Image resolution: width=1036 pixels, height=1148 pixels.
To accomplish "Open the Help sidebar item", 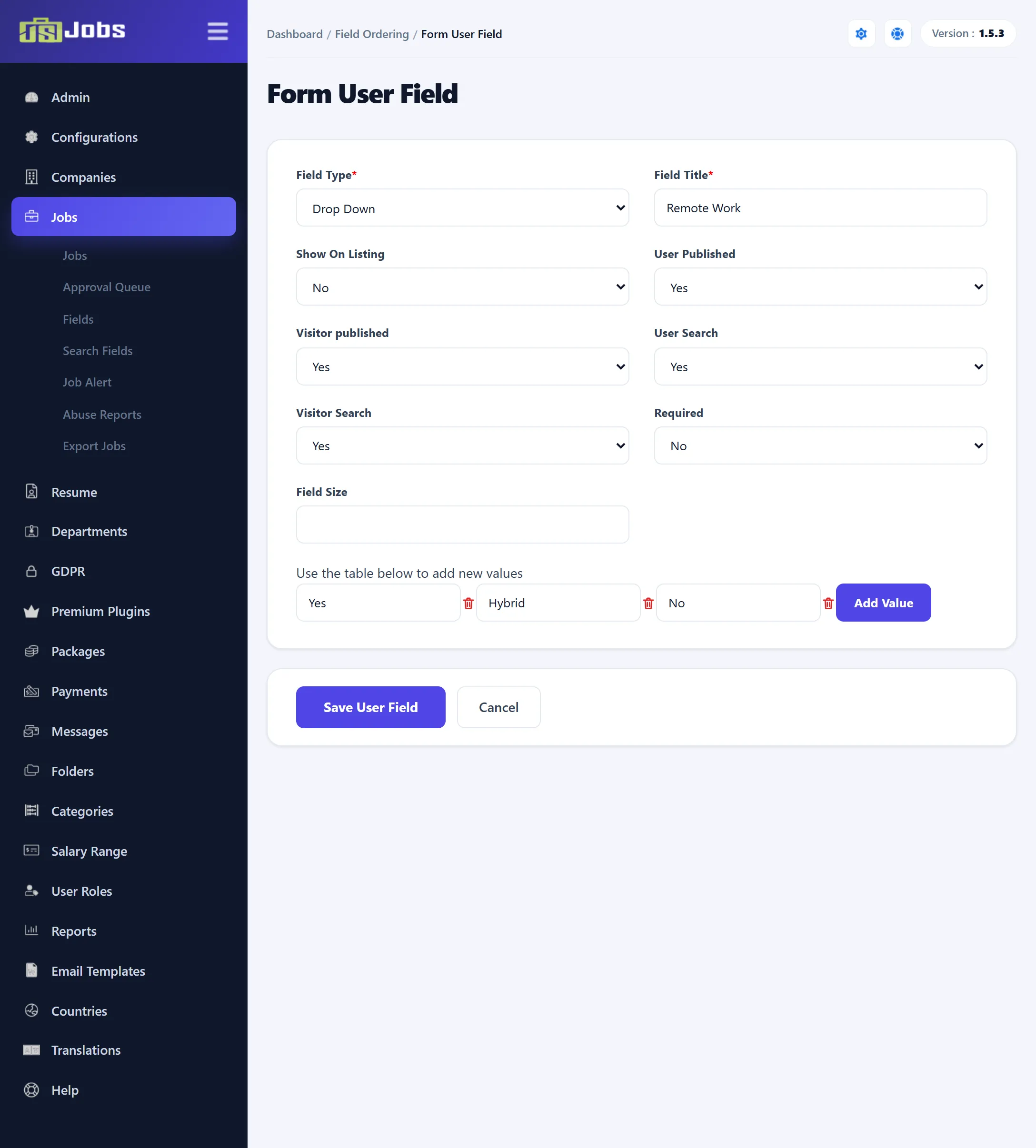I will tap(65, 1090).
